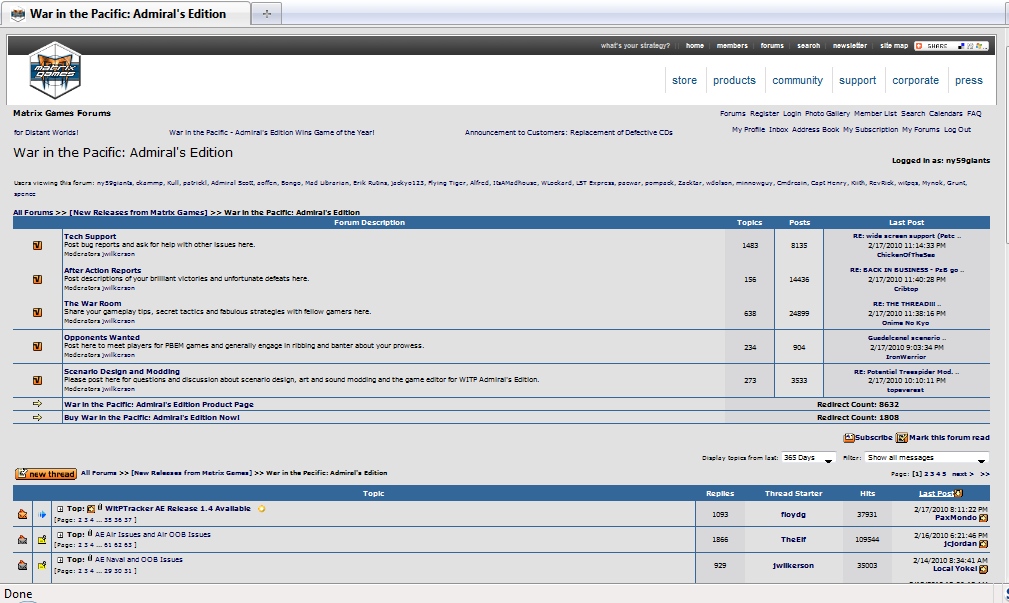This screenshot has width=1009, height=603.
Task: Click the Inbox link
Action: [x=778, y=129]
